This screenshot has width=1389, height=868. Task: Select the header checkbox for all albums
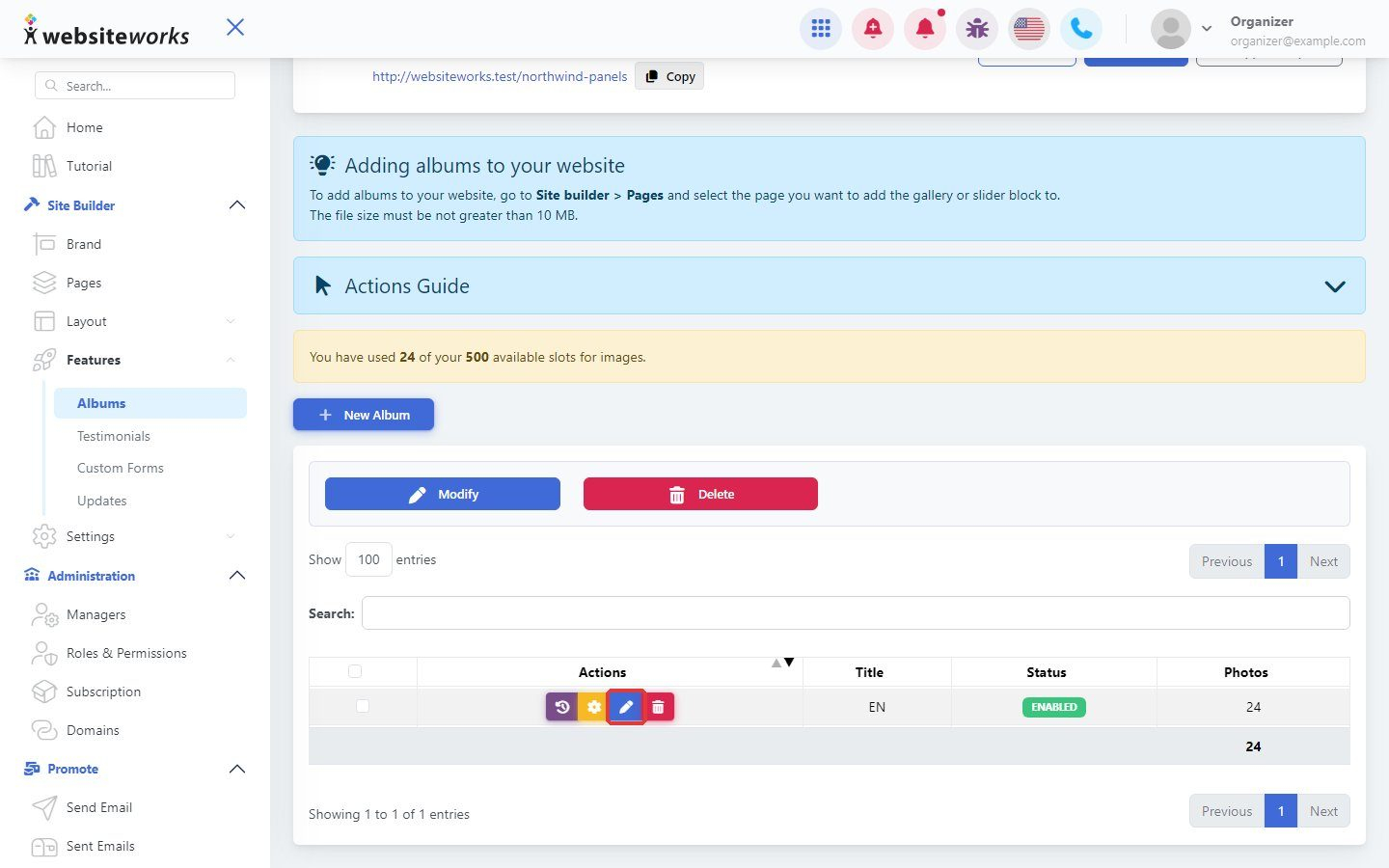pyautogui.click(x=355, y=671)
